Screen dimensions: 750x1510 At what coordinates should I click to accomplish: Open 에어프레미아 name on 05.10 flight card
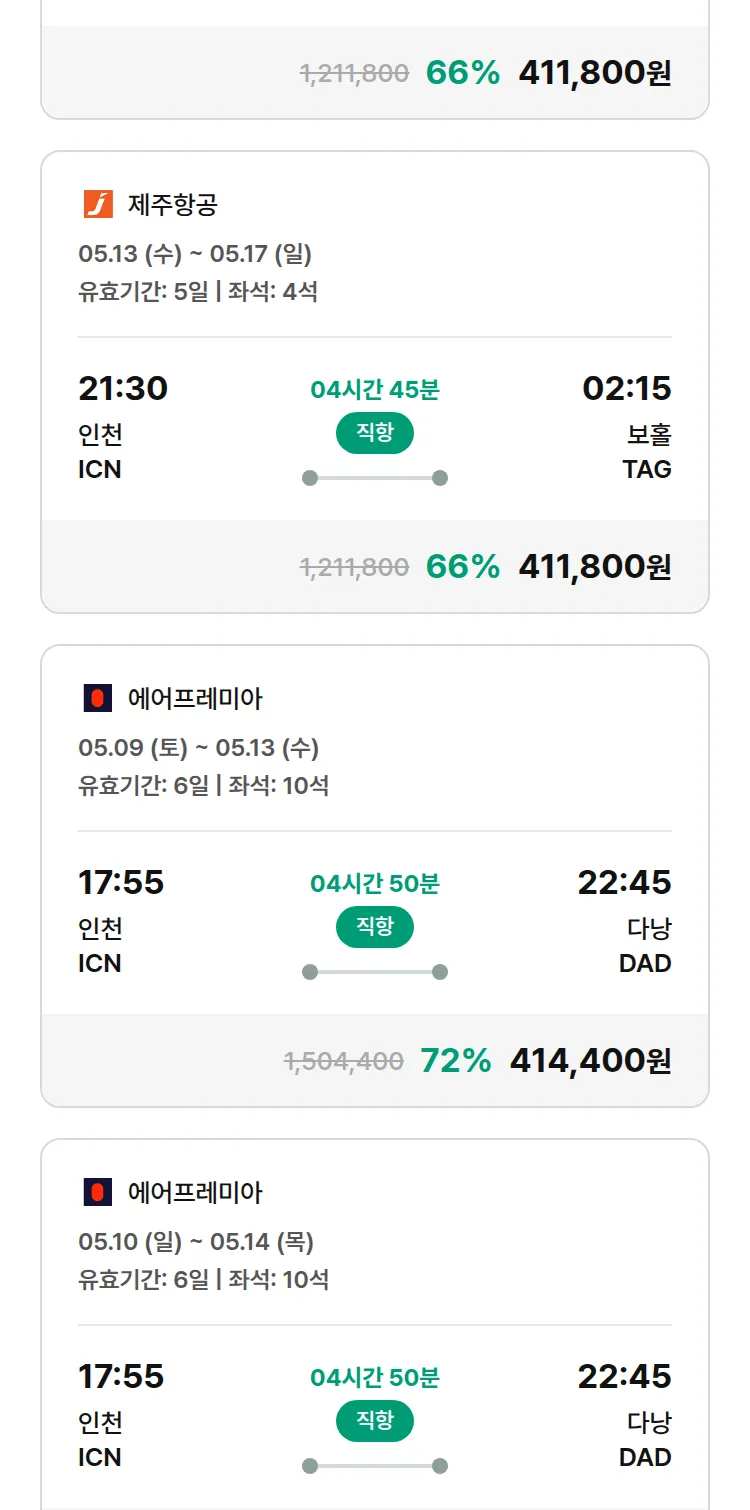tap(196, 1193)
